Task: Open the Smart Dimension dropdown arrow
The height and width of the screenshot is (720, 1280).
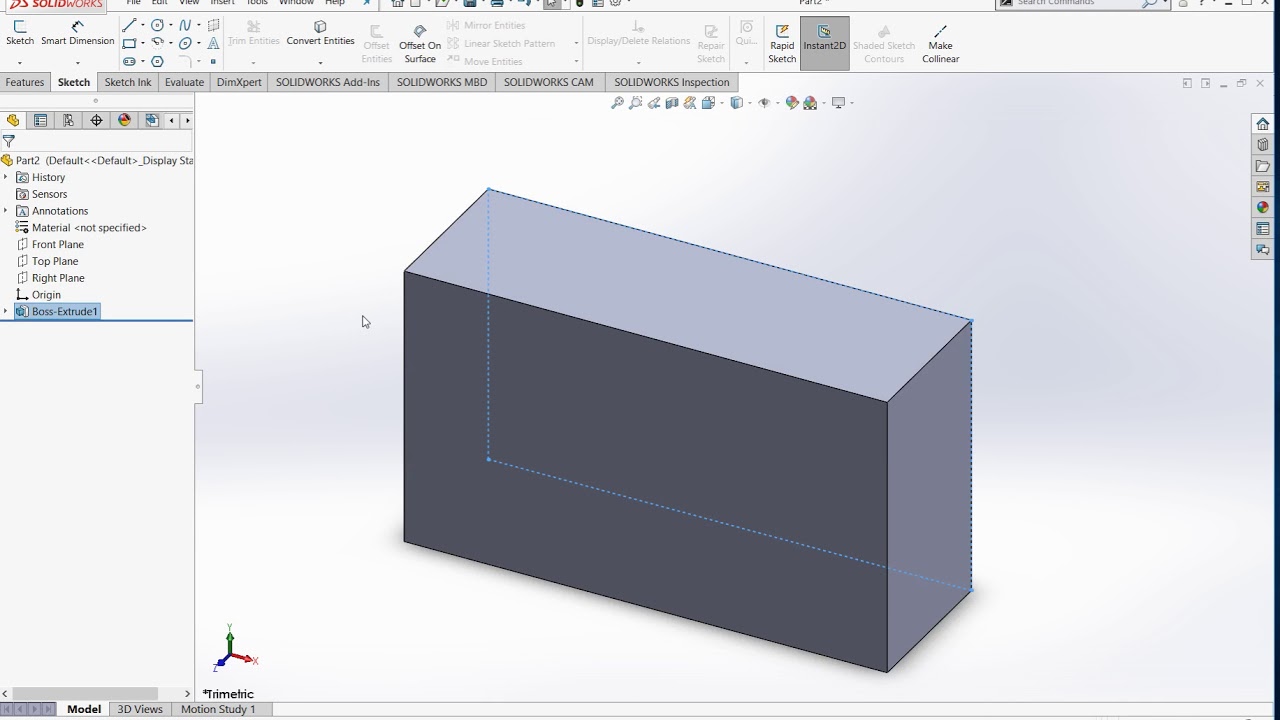Action: coord(77,62)
